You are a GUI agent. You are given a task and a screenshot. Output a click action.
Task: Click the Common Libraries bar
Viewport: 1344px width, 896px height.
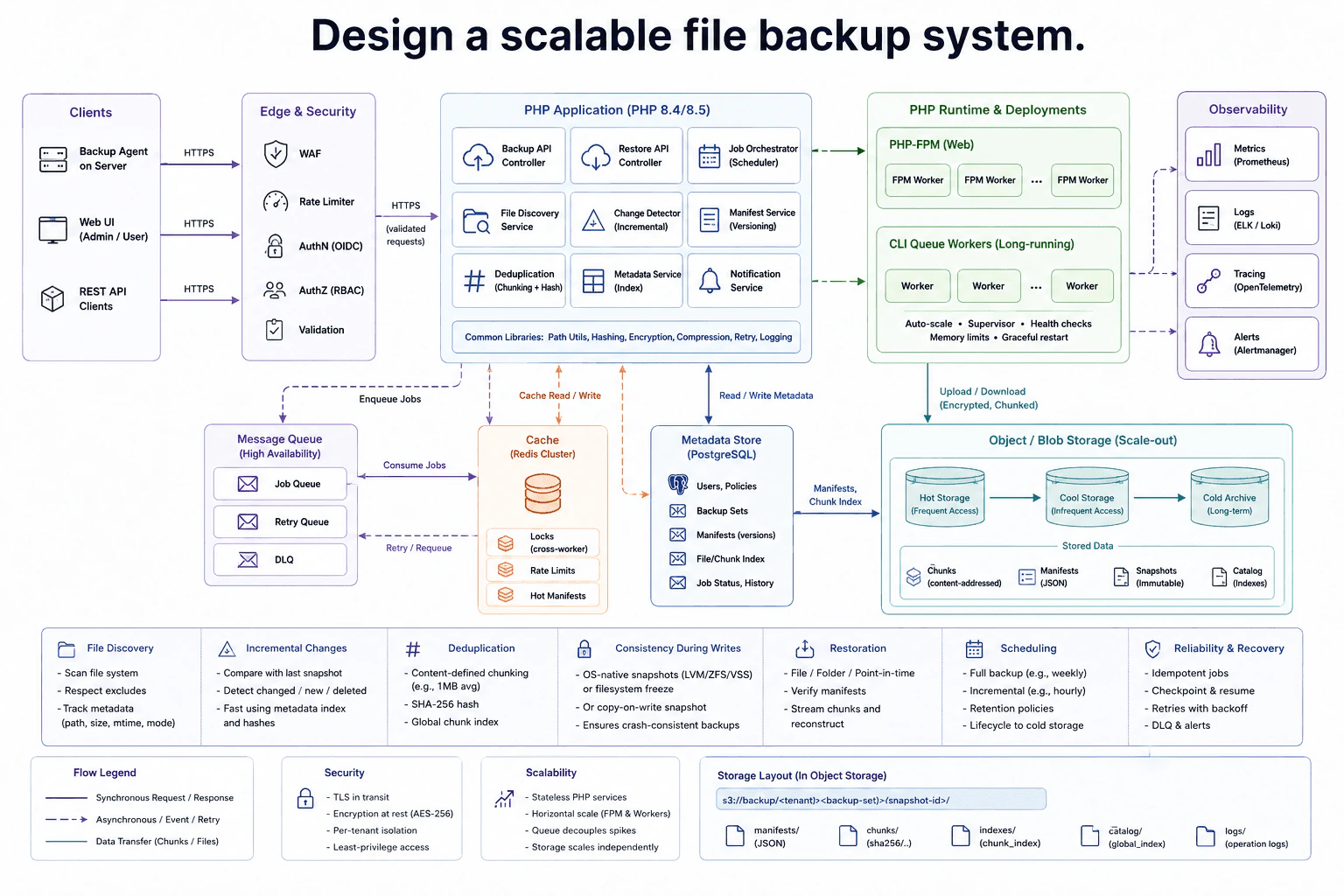point(626,337)
